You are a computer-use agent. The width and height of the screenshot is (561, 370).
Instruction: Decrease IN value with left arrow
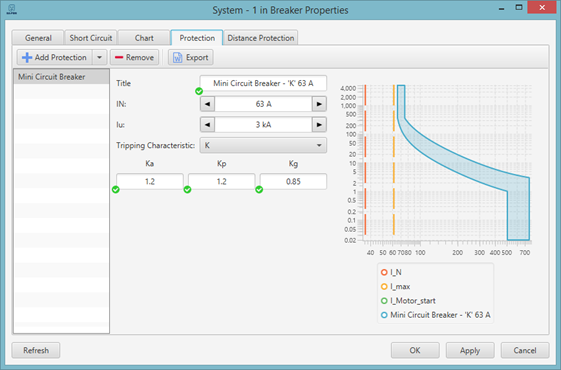coord(208,104)
